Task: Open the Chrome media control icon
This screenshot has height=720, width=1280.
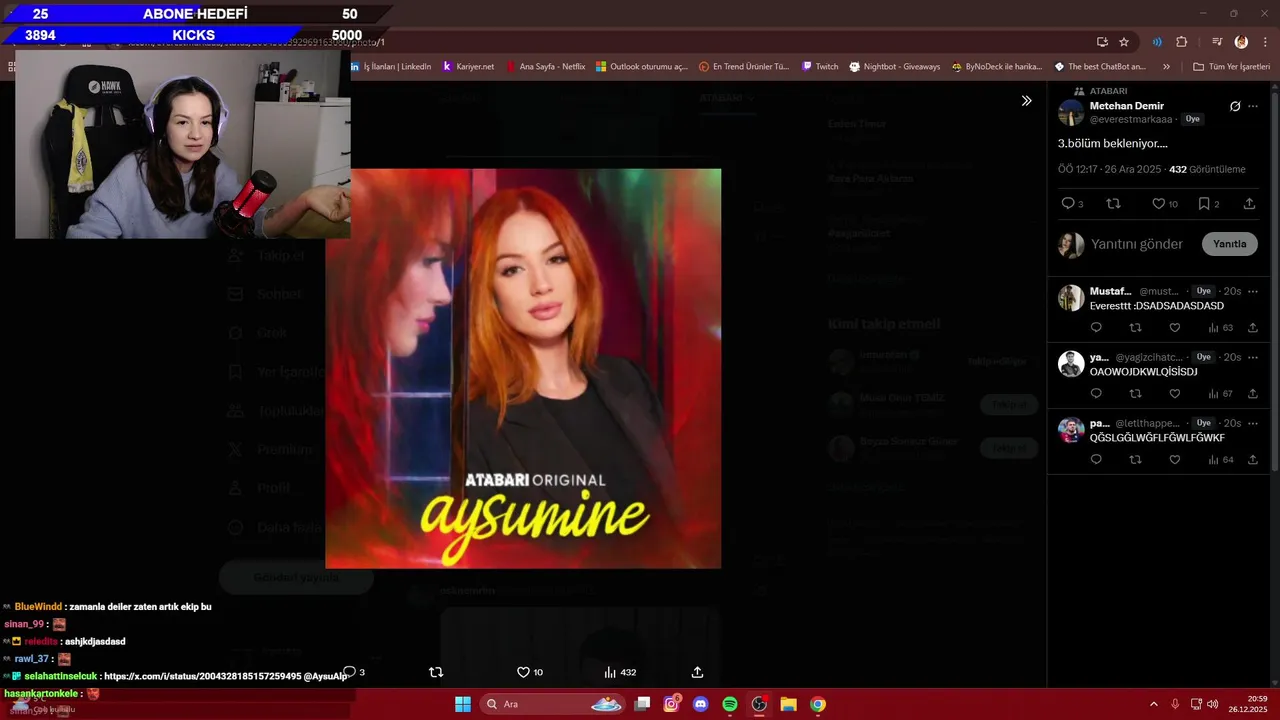Action: click(1217, 42)
